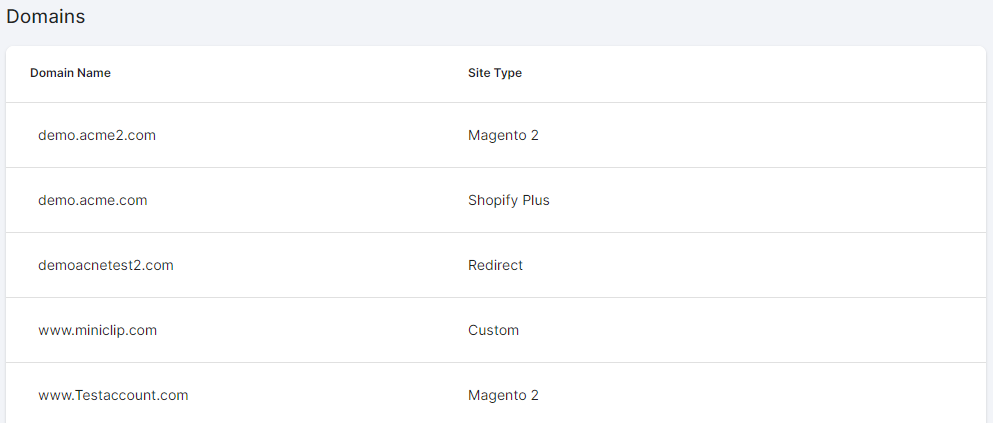993x423 pixels.
Task: Sort by the Site Type column header
Action: tap(495, 73)
